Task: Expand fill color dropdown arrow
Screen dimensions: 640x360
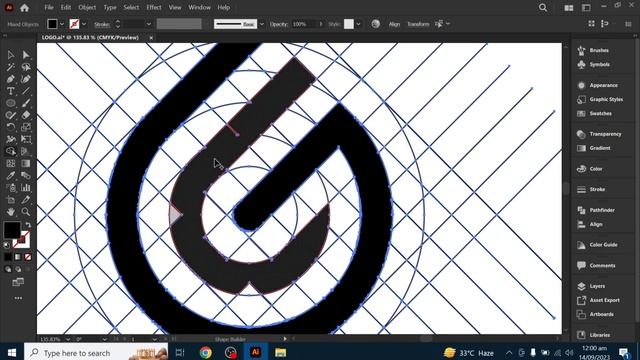Action: pyautogui.click(x=62, y=24)
